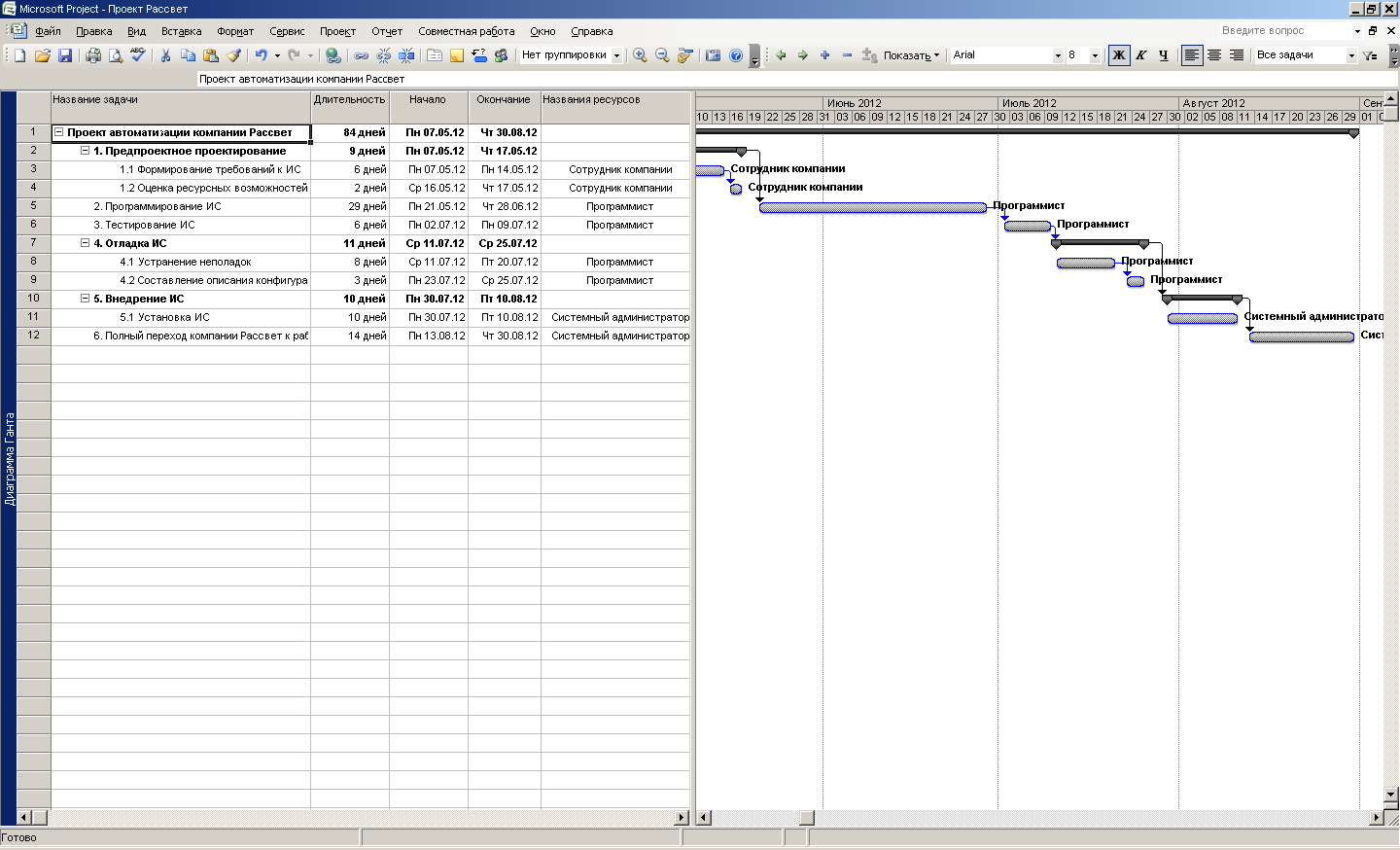This screenshot has width=1400, height=850.
Task: Open Microsoft Project help
Action: [736, 55]
